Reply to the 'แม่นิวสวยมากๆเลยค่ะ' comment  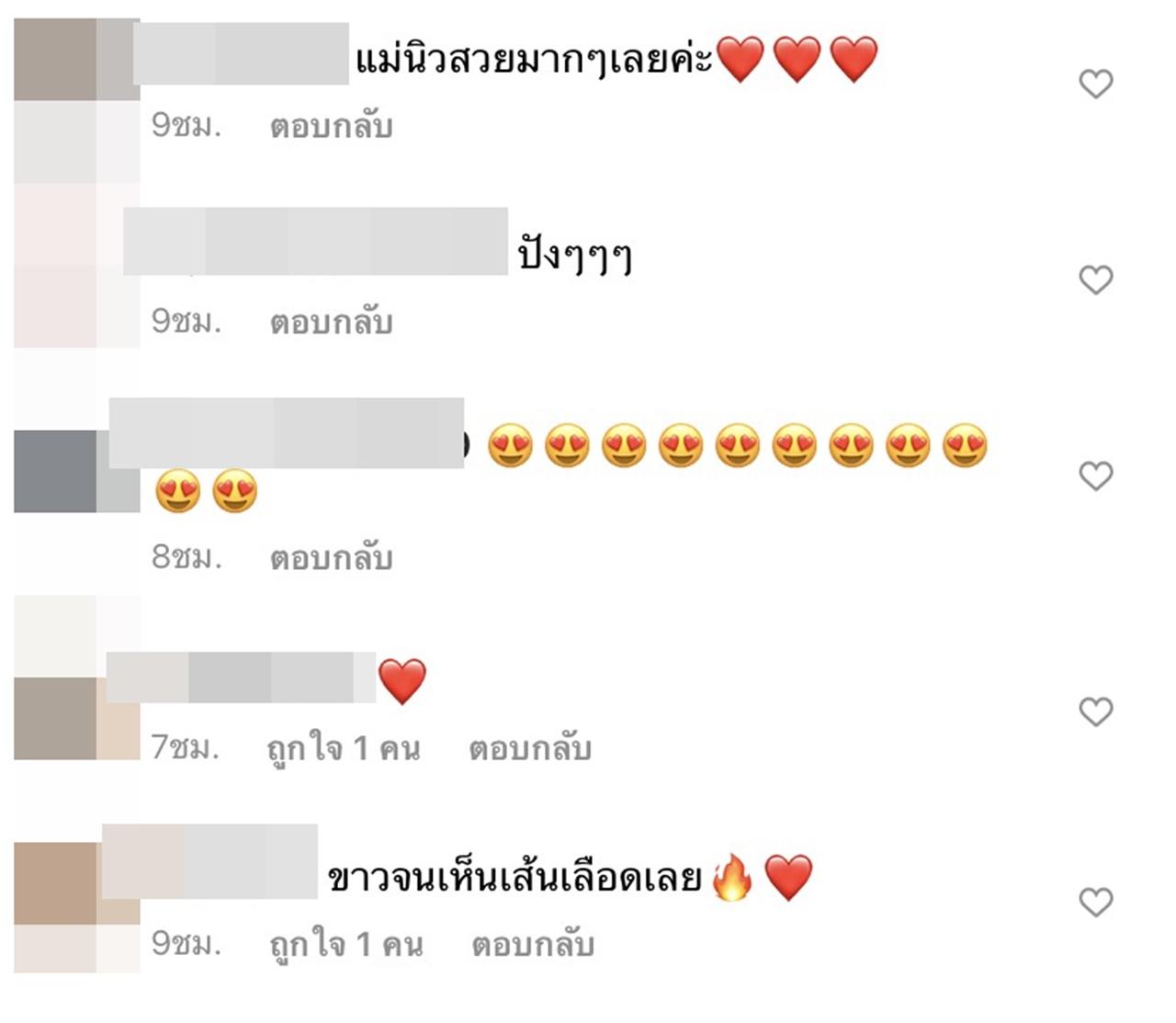331,126
